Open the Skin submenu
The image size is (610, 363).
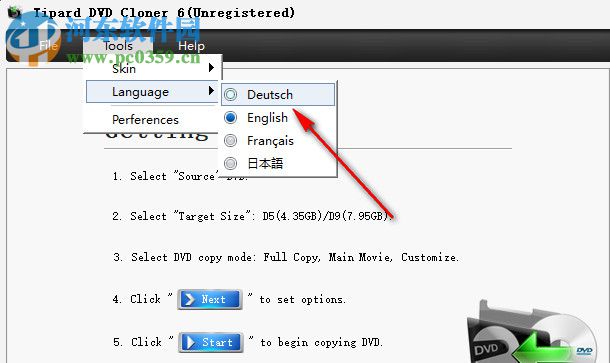pyautogui.click(x=152, y=69)
